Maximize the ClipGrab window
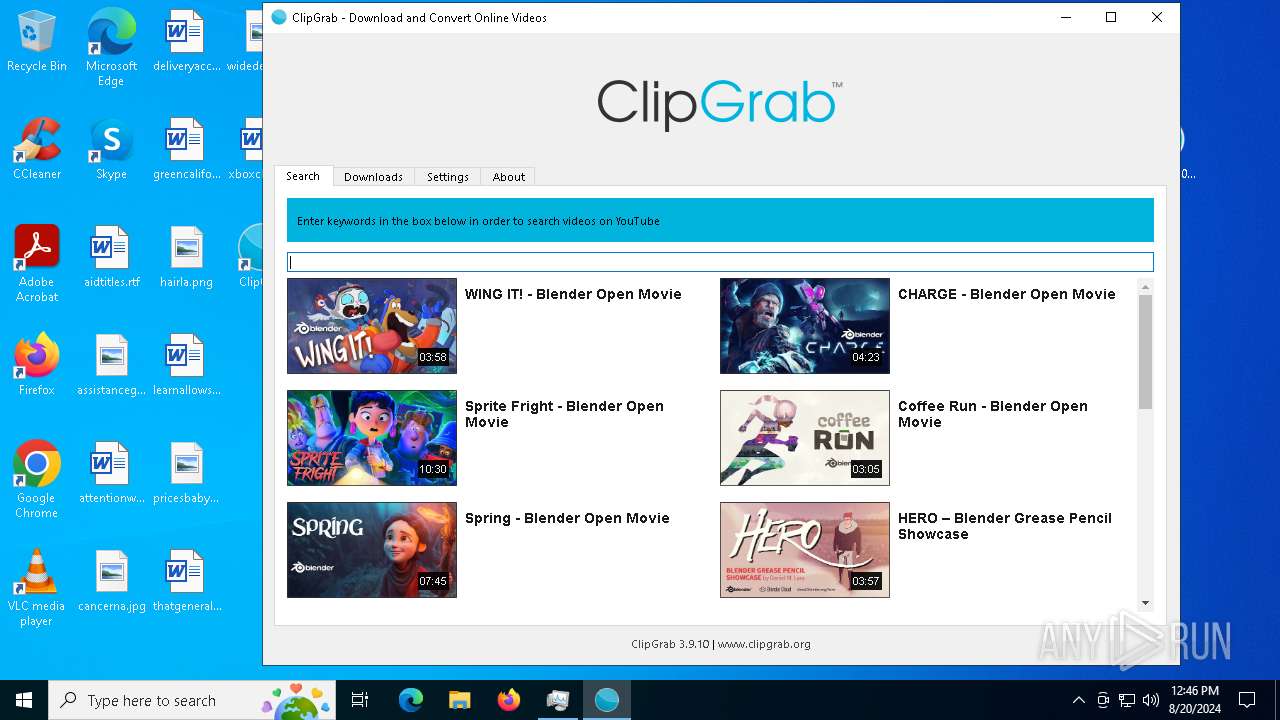Viewport: 1280px width, 720px height. pyautogui.click(x=1111, y=17)
